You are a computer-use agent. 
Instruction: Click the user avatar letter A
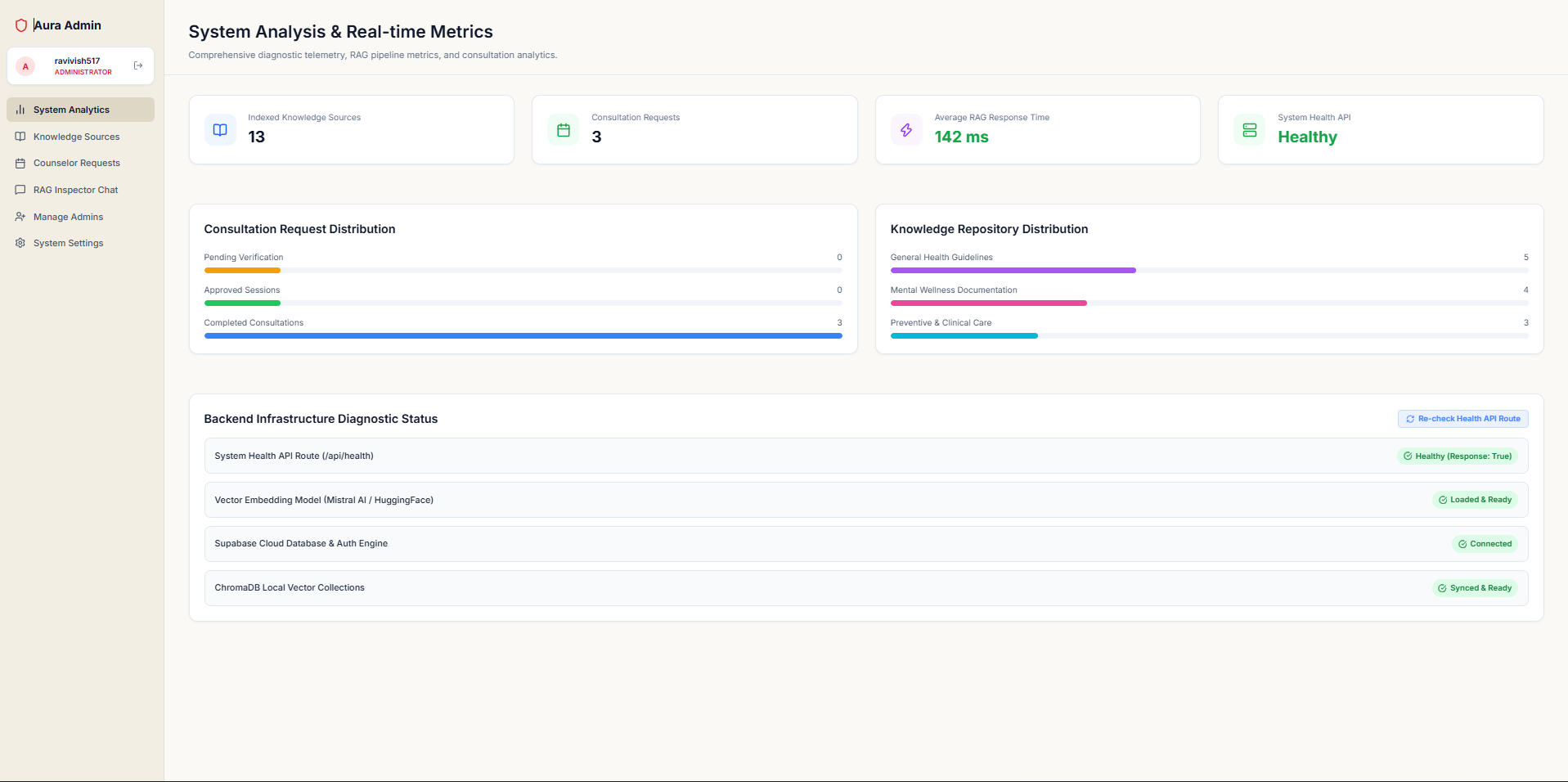pyautogui.click(x=25, y=66)
